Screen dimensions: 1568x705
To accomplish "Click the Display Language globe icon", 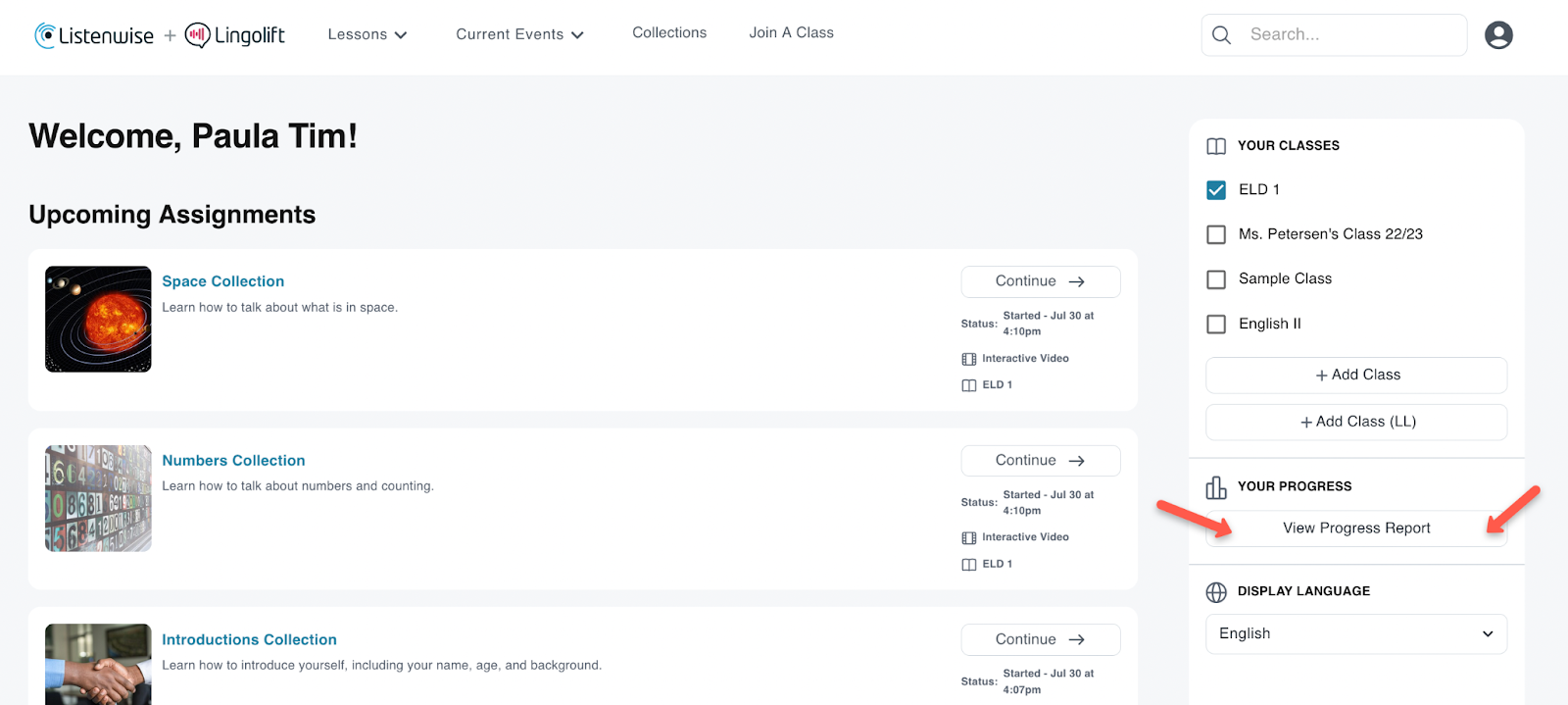I will coord(1216,592).
